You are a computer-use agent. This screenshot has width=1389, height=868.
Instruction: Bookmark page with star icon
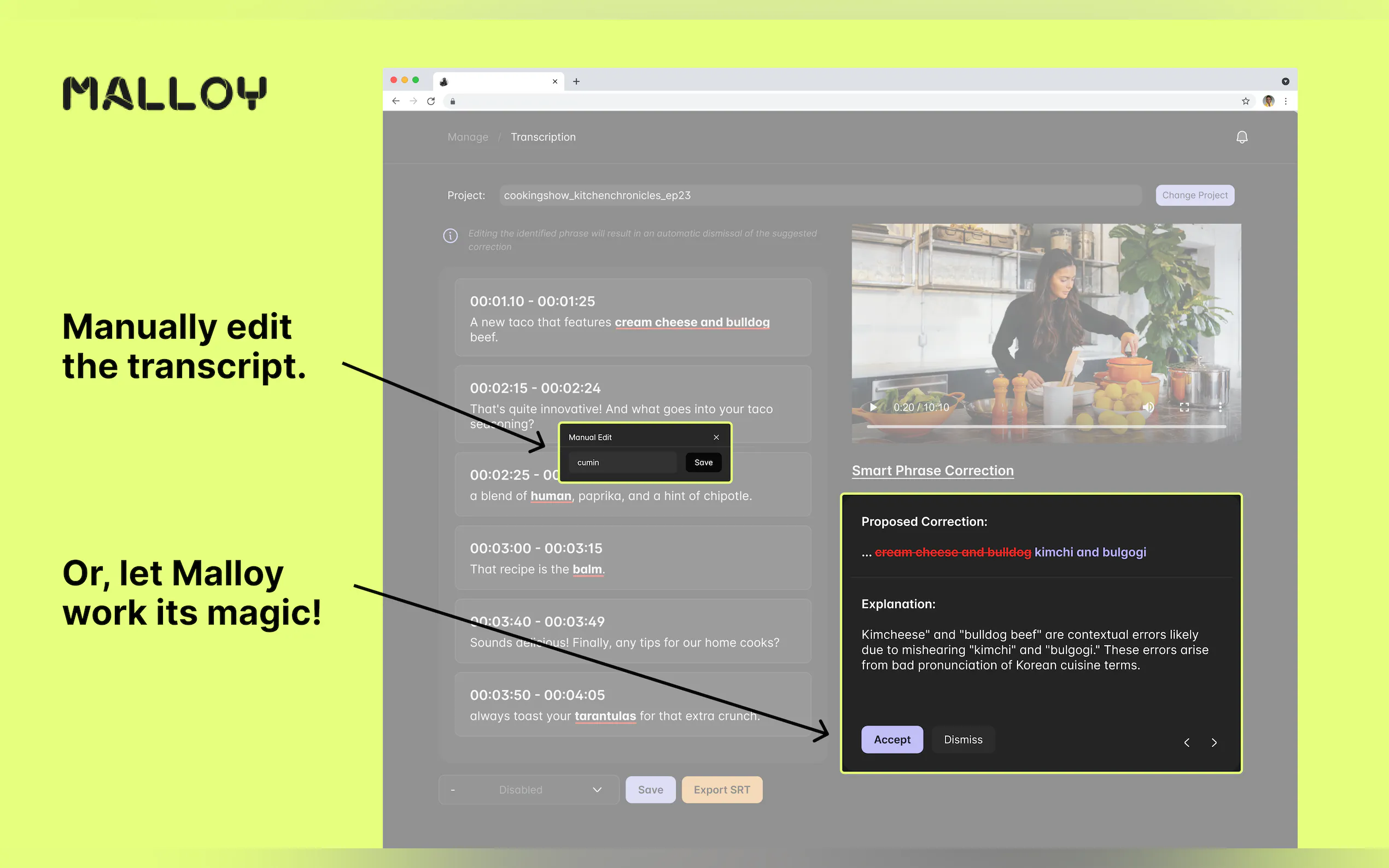pyautogui.click(x=1245, y=101)
